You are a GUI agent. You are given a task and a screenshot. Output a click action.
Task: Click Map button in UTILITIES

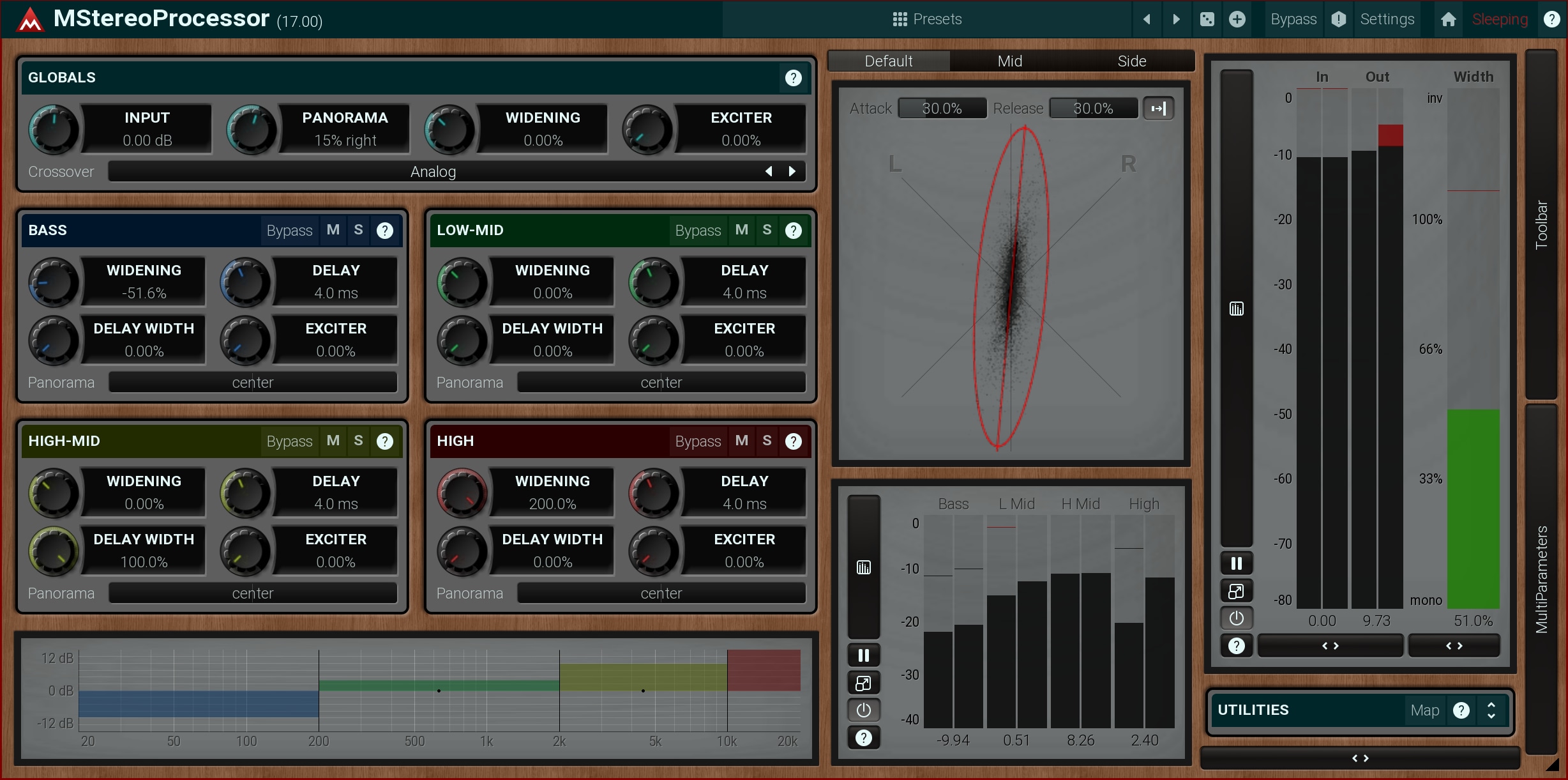point(1424,710)
